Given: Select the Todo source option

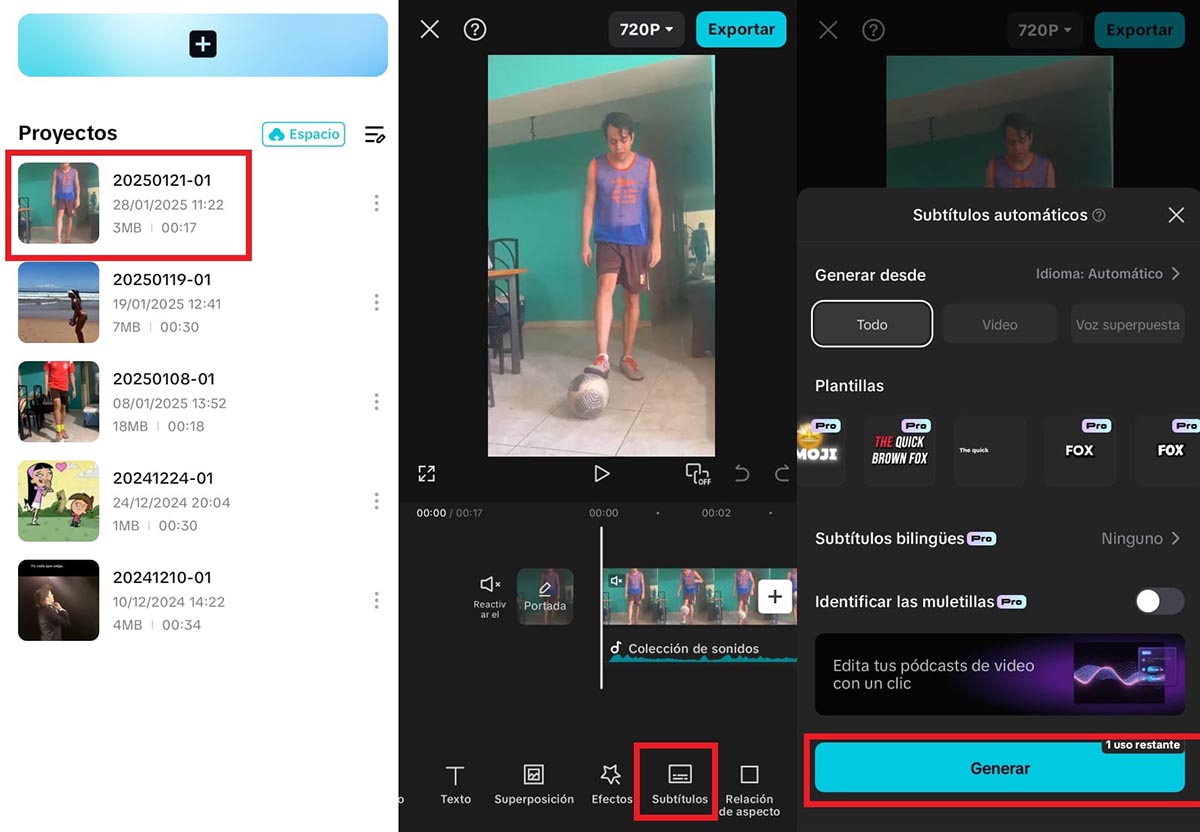Looking at the screenshot, I should pos(872,324).
